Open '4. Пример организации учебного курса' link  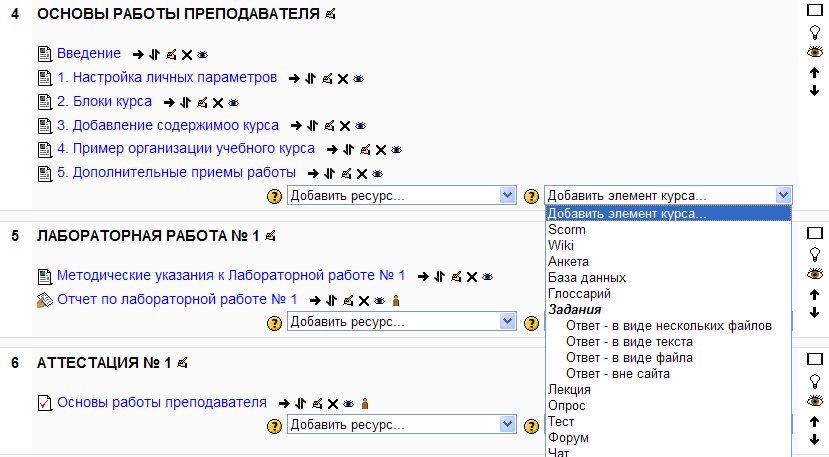186,149
